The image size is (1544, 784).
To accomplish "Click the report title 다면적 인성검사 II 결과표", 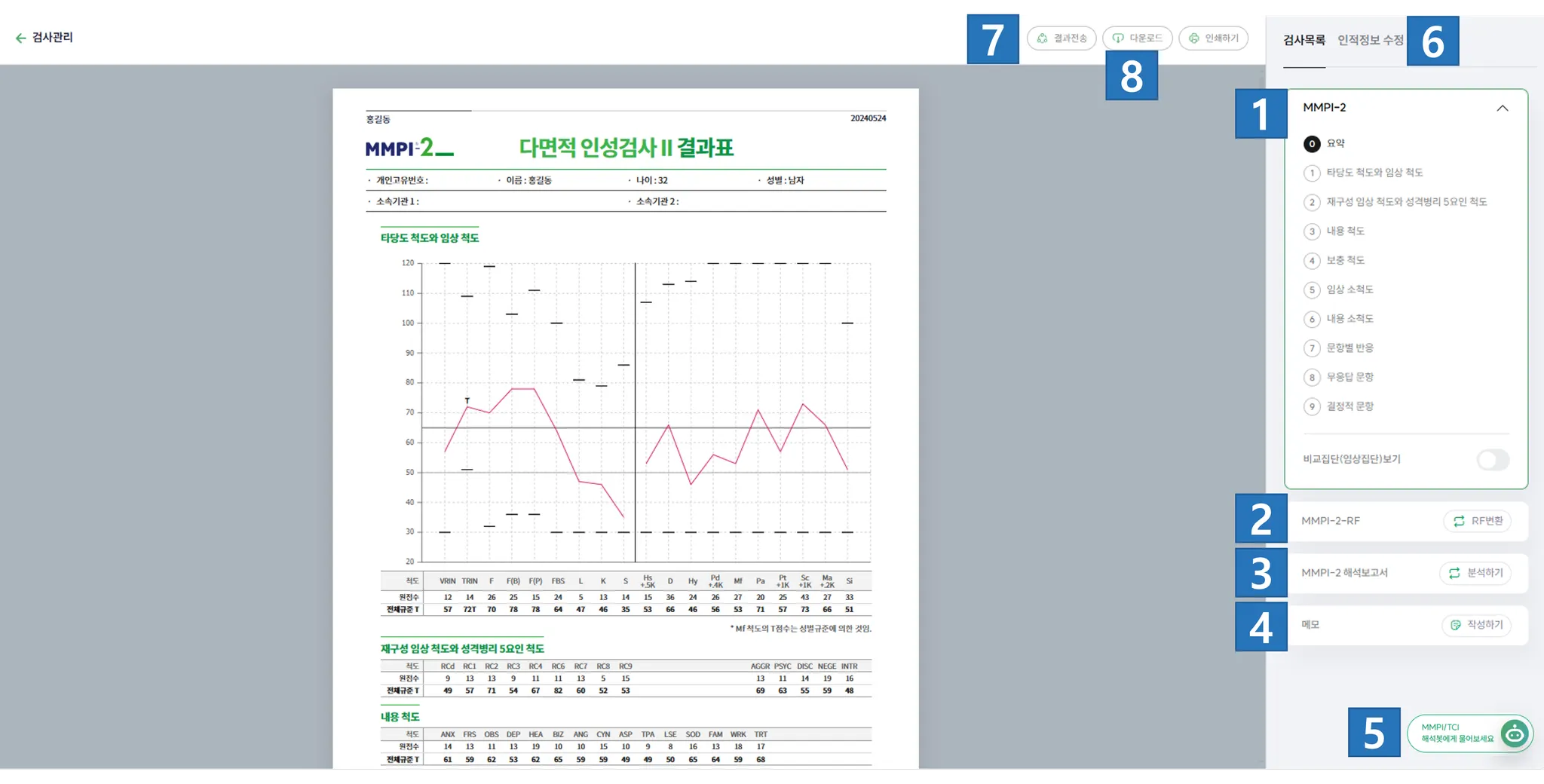I will (x=626, y=147).
